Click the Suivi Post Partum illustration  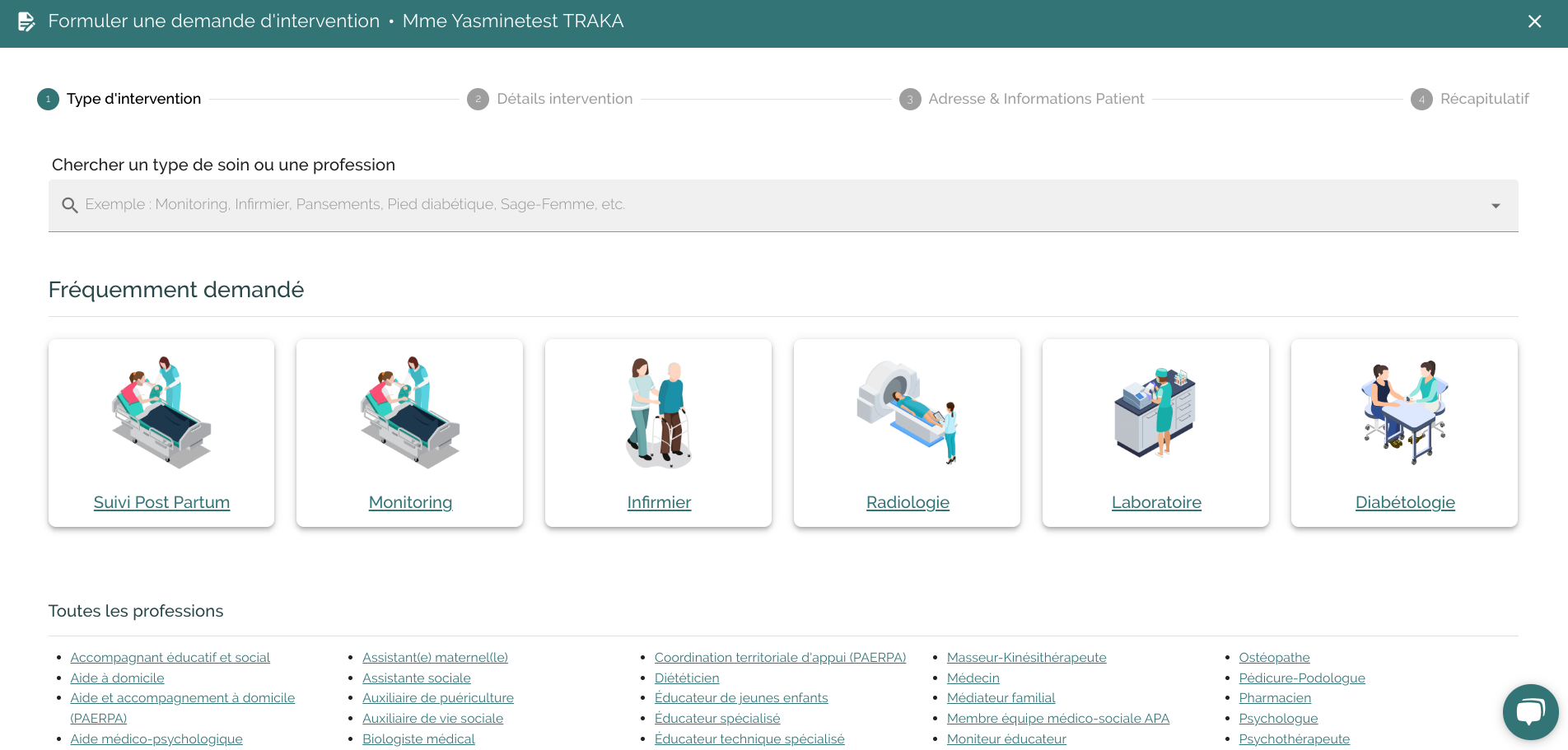tap(161, 412)
